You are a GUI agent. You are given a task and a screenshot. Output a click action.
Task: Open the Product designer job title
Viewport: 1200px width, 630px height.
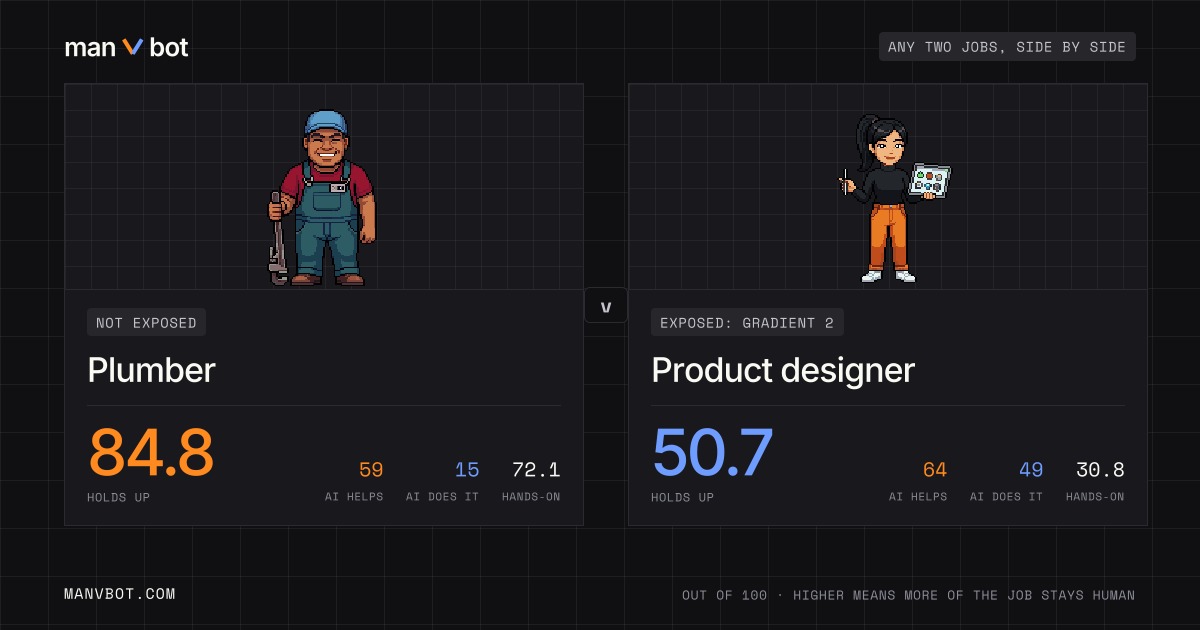[782, 371]
